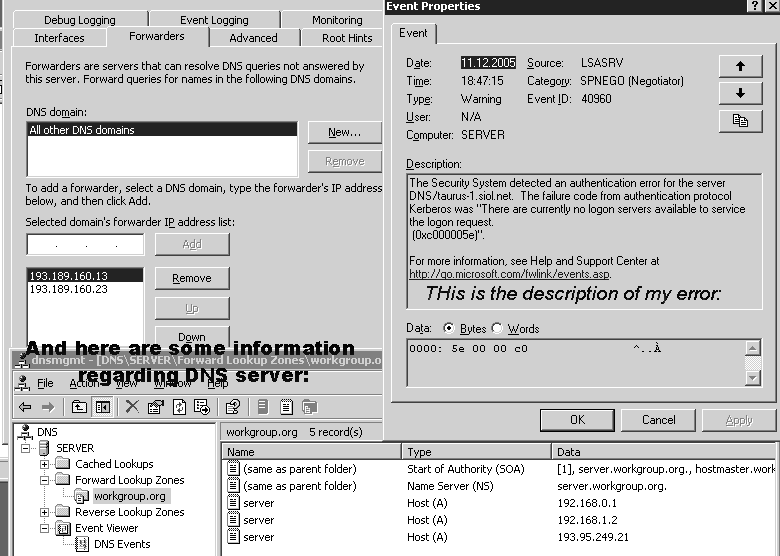Click the Refresh icon in dnsmgmt toolbar
This screenshot has width=780, height=556.
pos(179,407)
